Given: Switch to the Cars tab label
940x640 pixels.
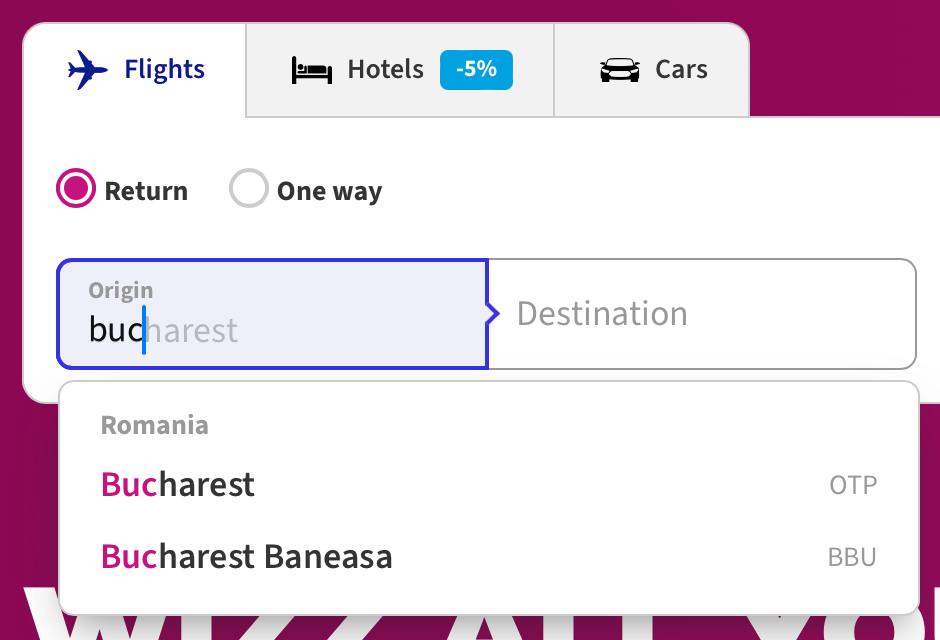Looking at the screenshot, I should [681, 69].
